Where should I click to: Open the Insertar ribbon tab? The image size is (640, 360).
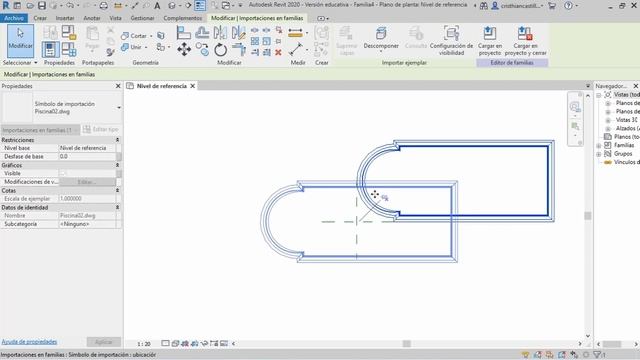(65, 18)
